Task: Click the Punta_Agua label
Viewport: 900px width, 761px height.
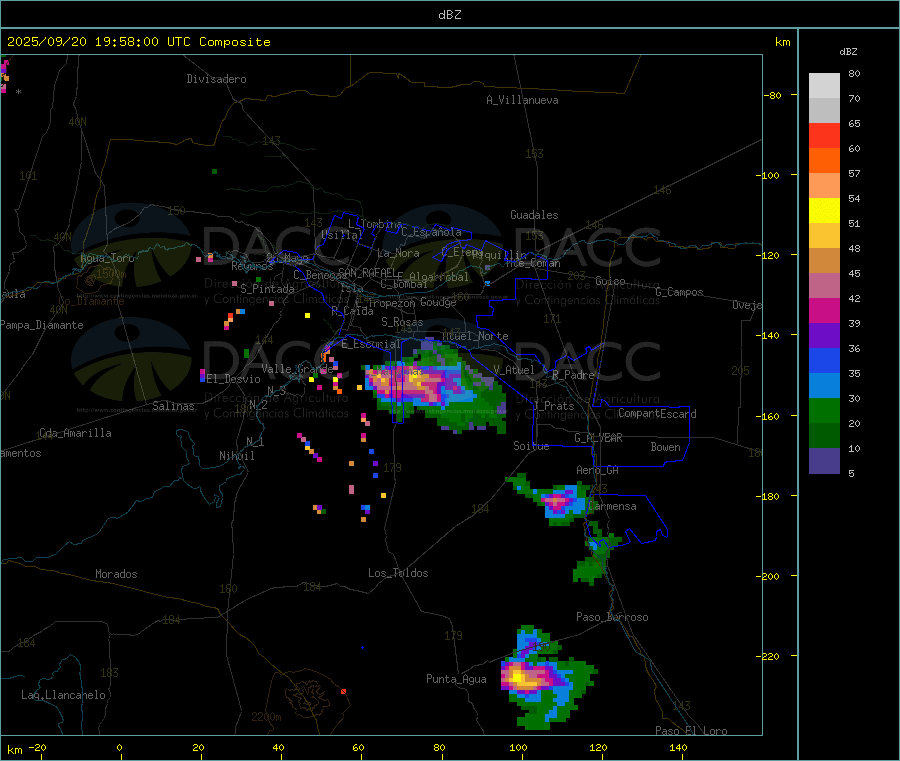Action: click(456, 679)
